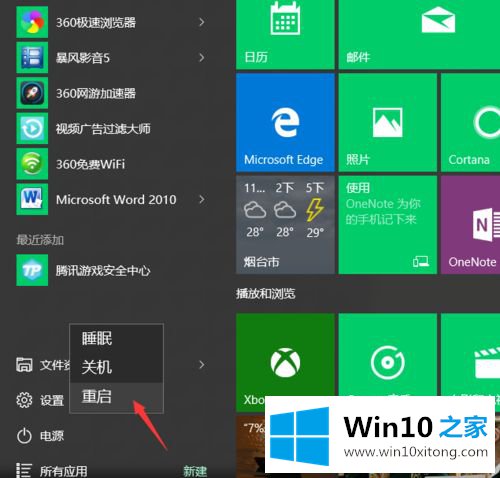Expand the 暴风影音5 jump list arrow
Image resolution: width=500 pixels, height=478 pixels.
tap(202, 57)
